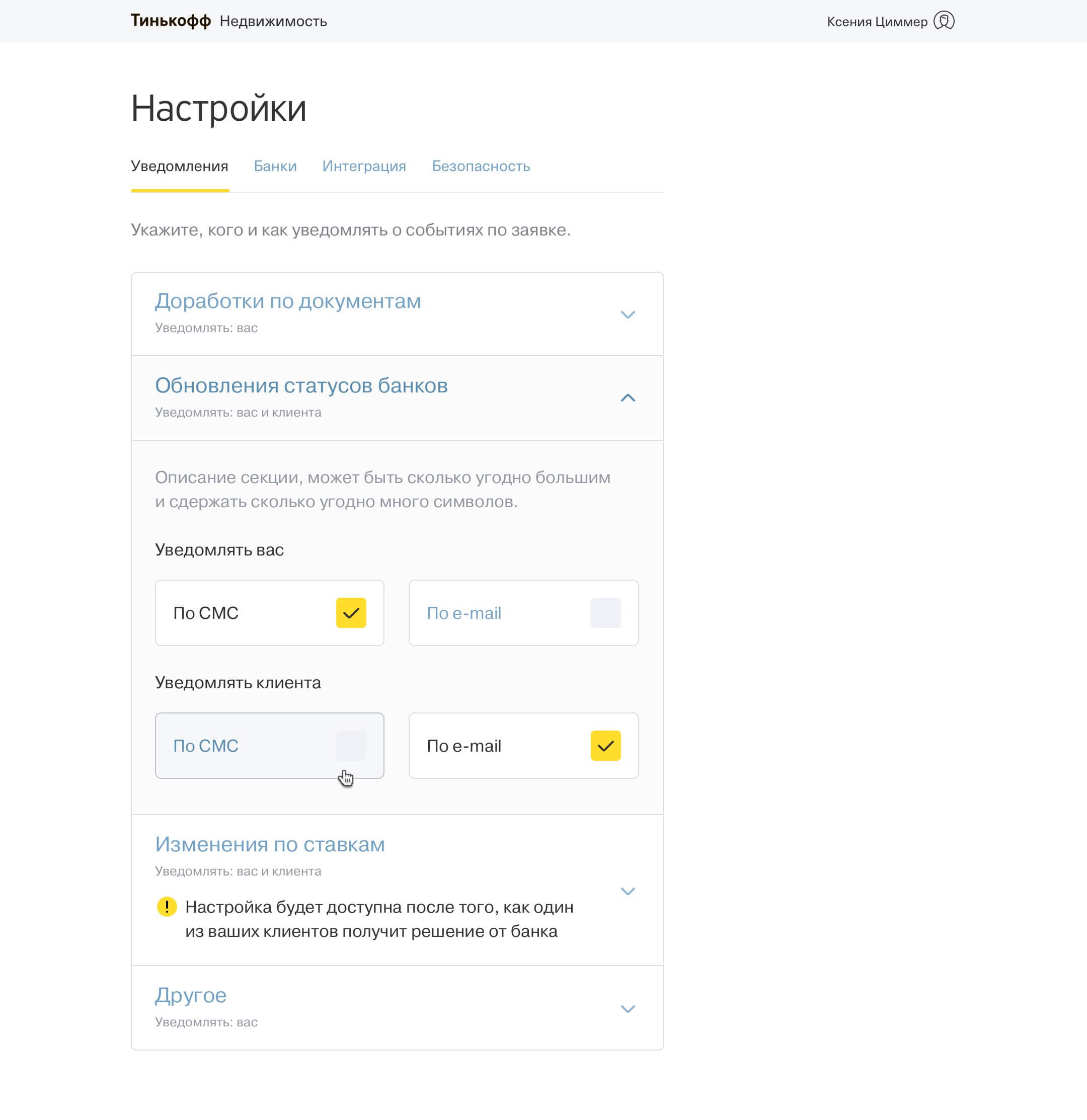Click 'Уведомлять: вас' under Другое
1087x1120 pixels.
tap(206, 1022)
